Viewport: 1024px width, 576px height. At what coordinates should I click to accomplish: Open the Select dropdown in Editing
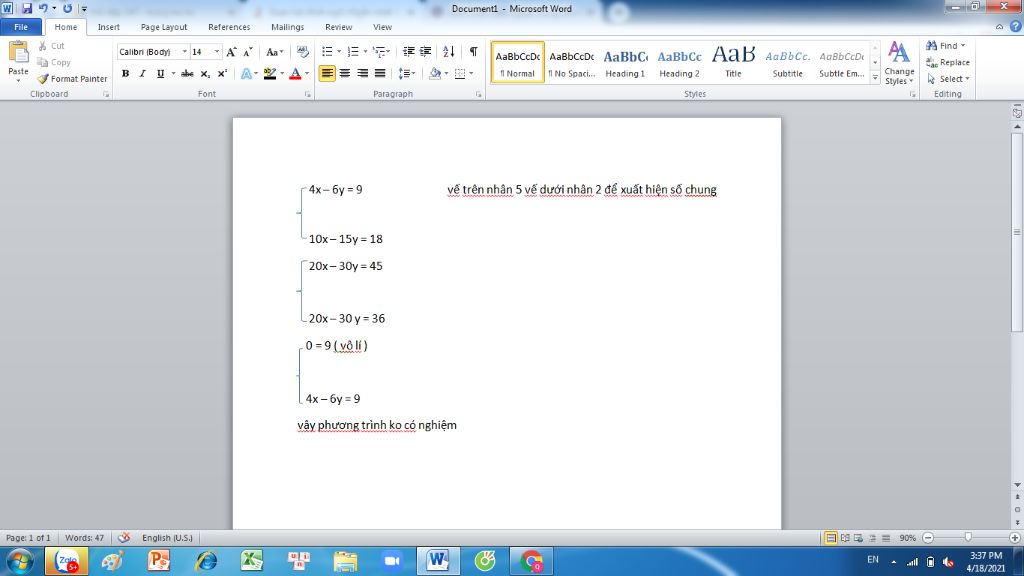click(x=948, y=78)
